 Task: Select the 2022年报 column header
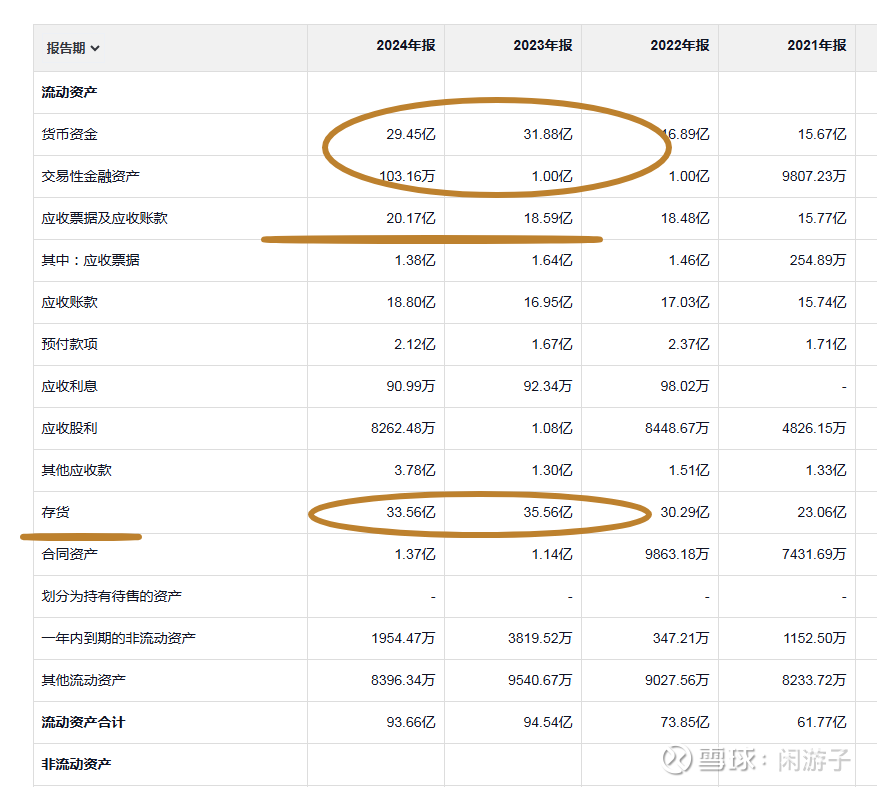coord(680,45)
